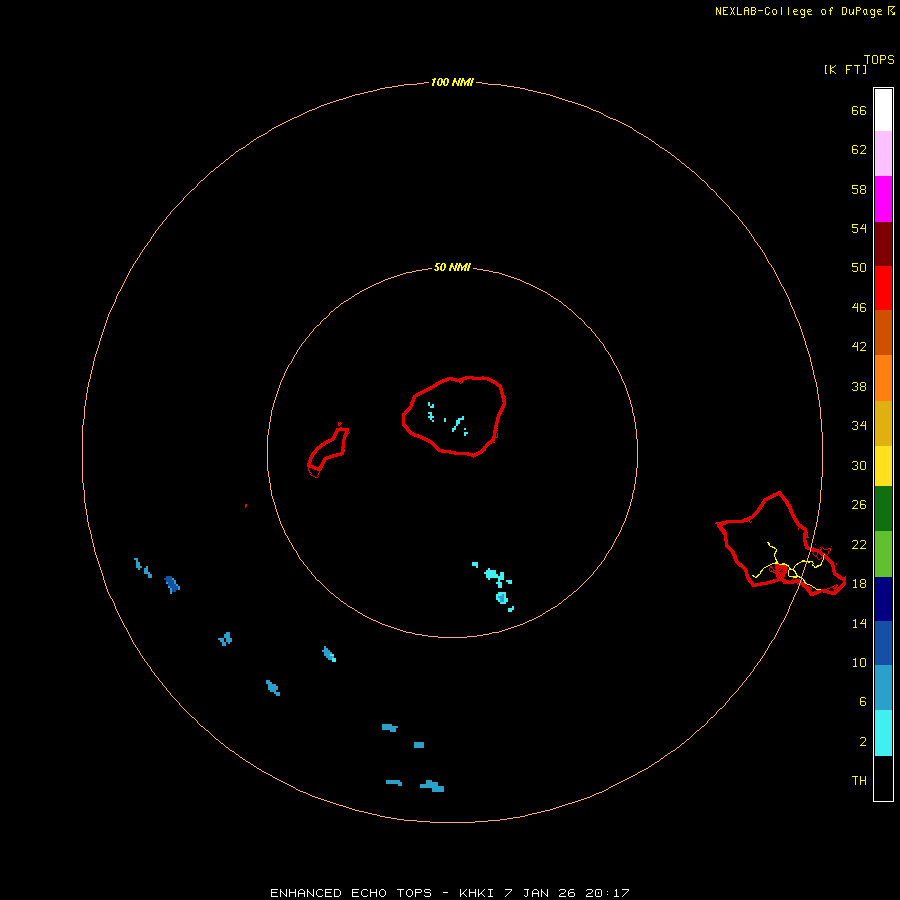900x900 pixels.
Task: Click the '42' legend value
Action: click(x=859, y=347)
